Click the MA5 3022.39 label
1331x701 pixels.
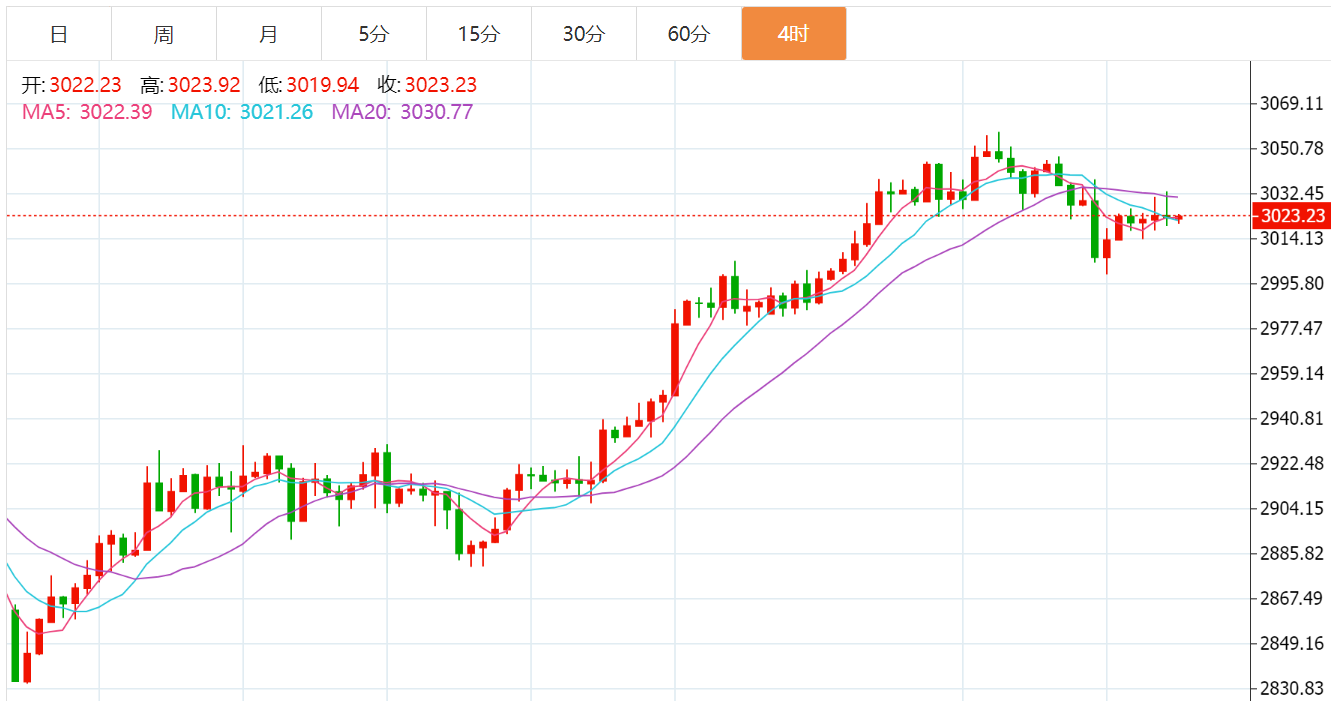point(87,112)
